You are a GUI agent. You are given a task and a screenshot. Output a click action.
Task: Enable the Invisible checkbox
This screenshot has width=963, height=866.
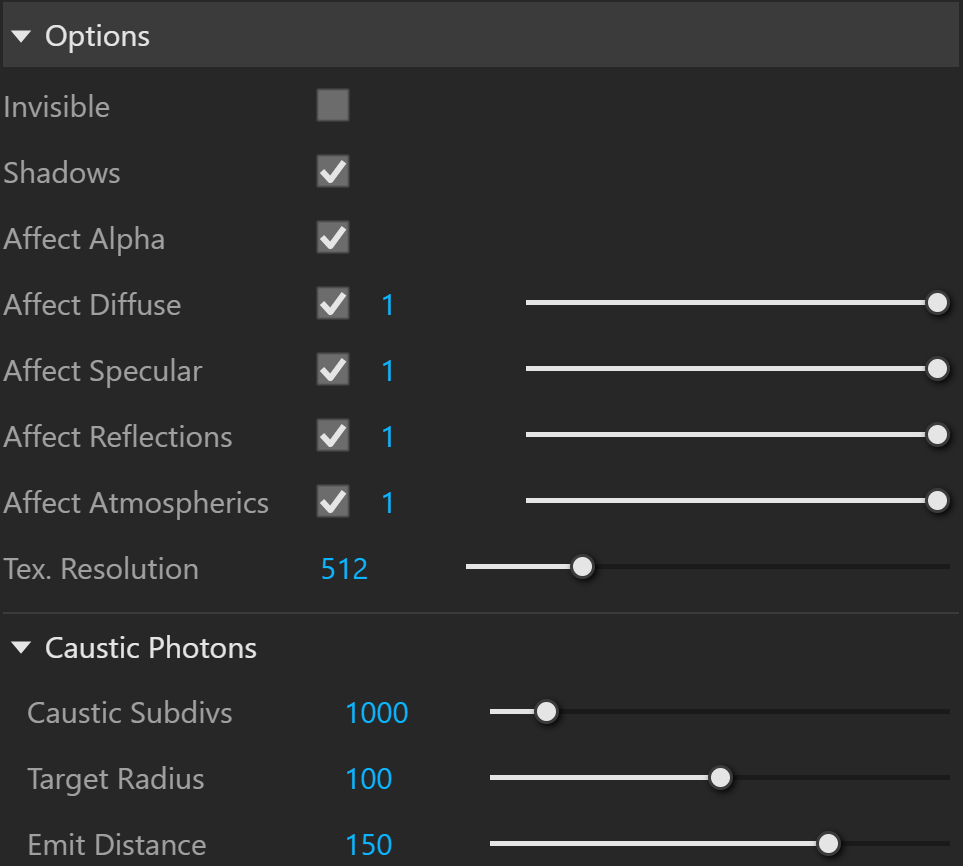click(x=333, y=105)
